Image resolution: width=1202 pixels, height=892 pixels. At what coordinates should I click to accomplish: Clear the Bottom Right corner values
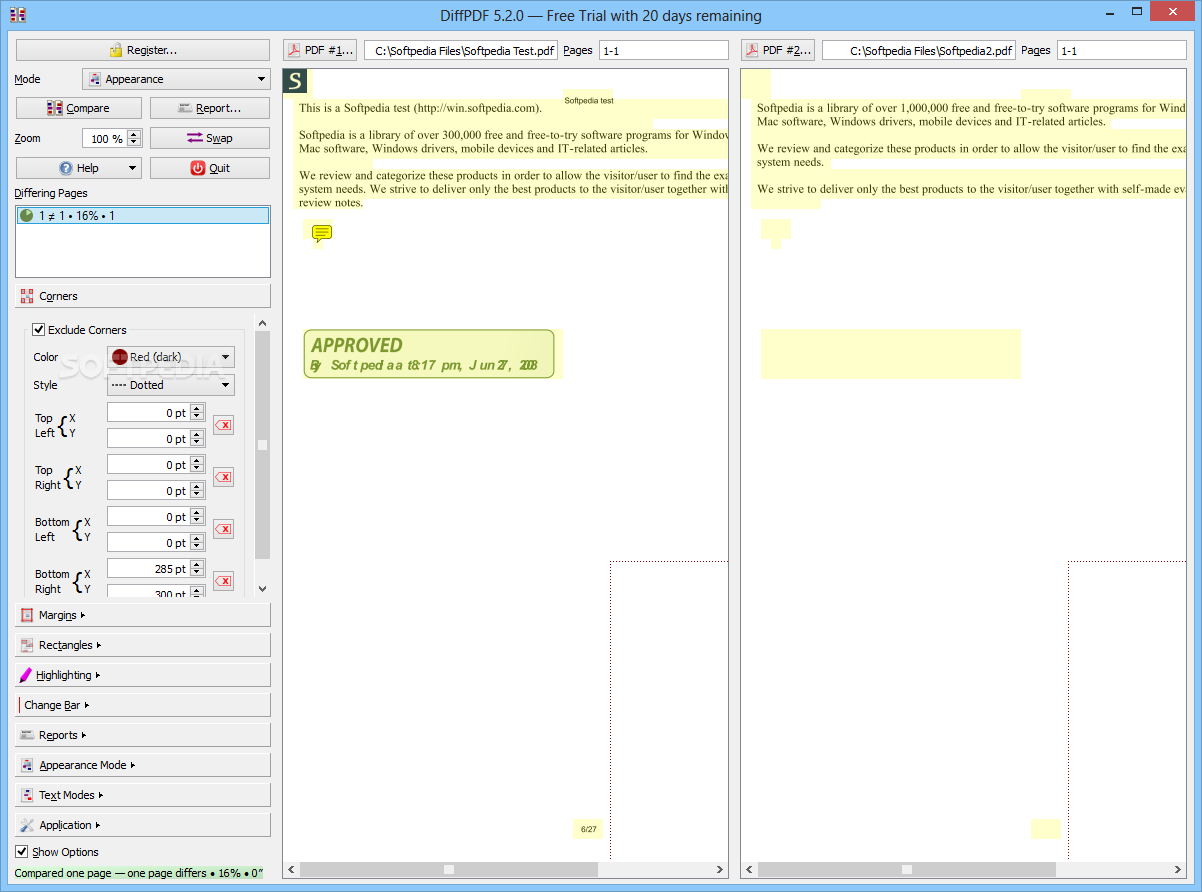coord(223,581)
